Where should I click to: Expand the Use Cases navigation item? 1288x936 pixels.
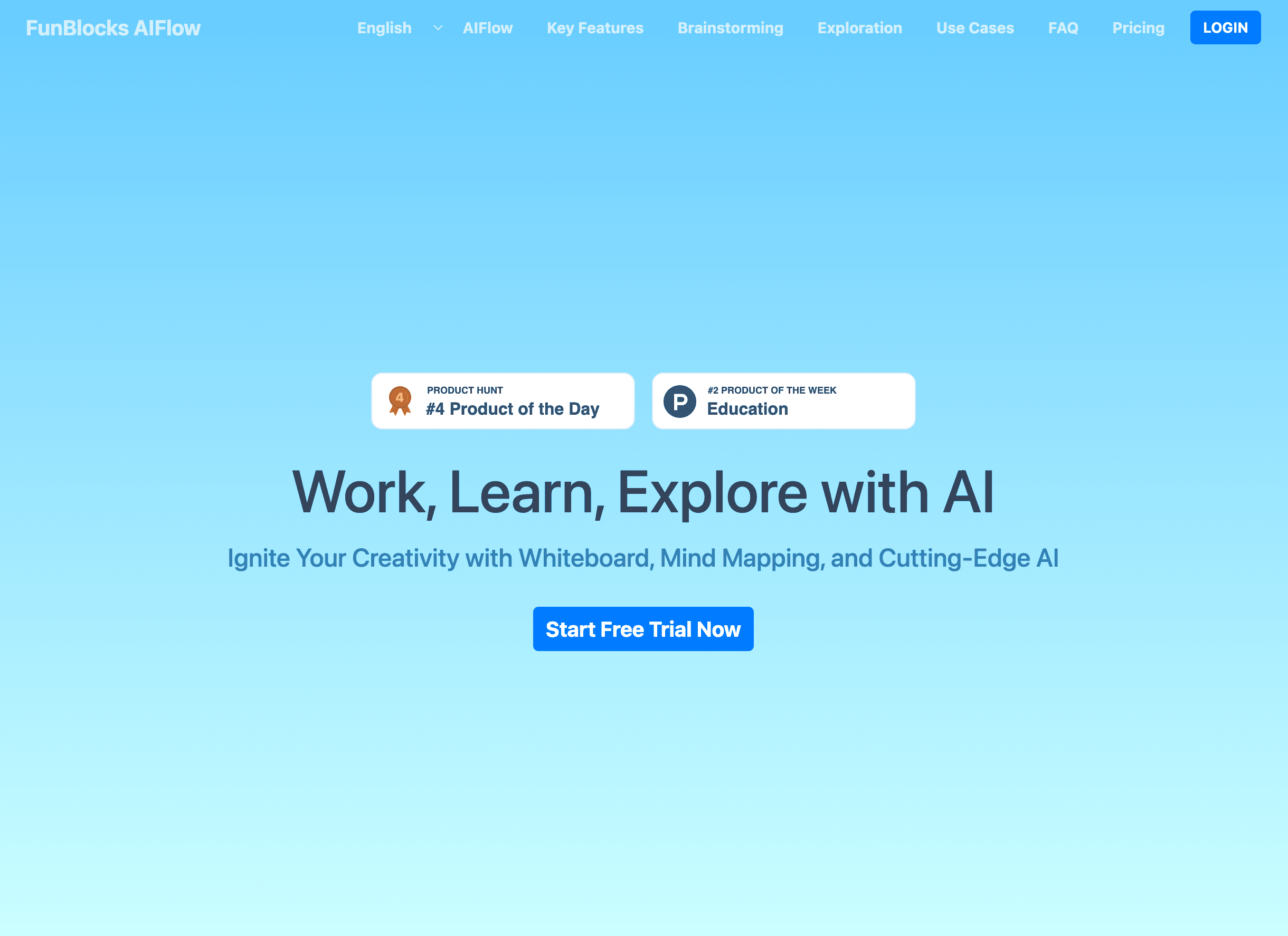click(x=975, y=27)
